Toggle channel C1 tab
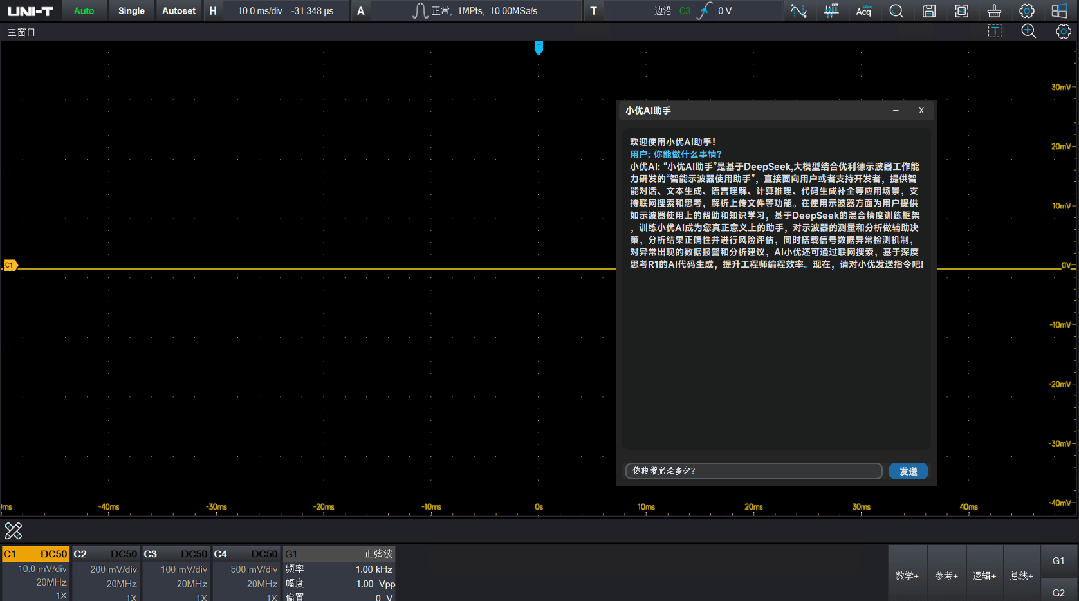1079x601 pixels. [x=35, y=553]
